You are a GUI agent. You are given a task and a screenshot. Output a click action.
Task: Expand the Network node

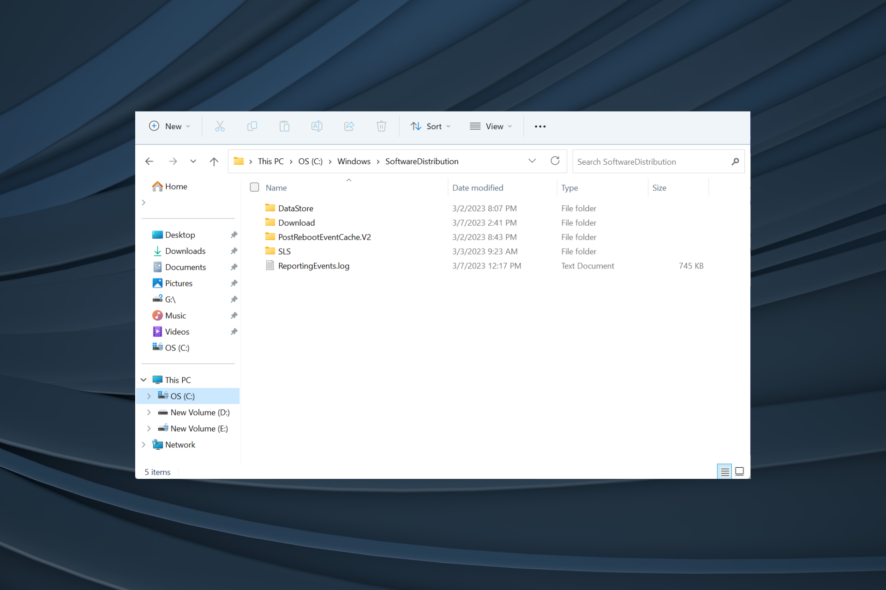click(x=144, y=445)
